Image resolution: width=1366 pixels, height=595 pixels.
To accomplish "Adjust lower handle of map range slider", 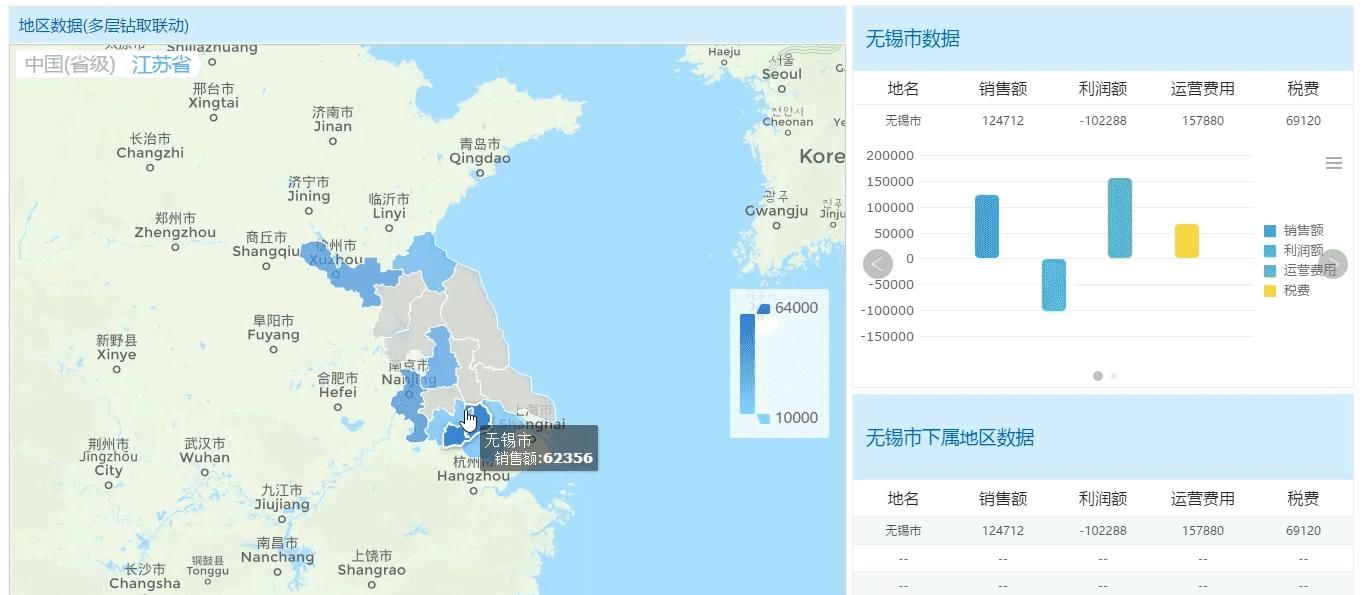I will (764, 418).
